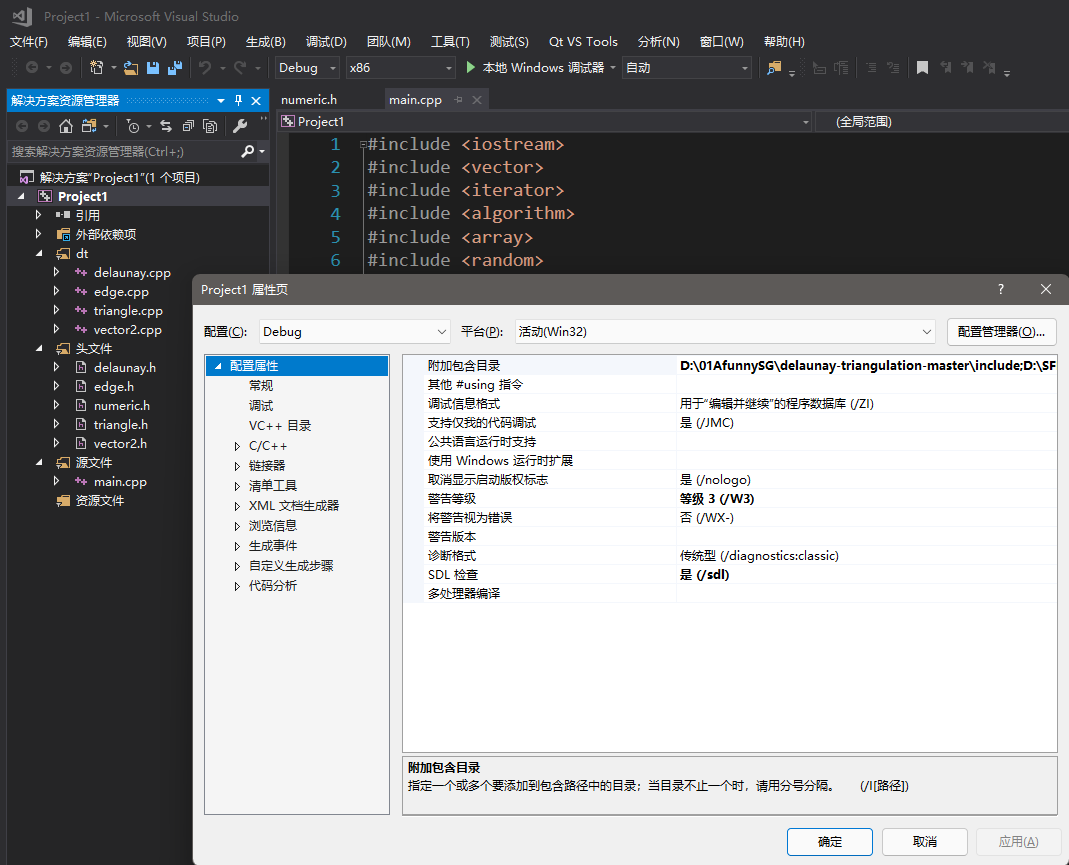
Task: Select the 资源文件 folder
Action: click(100, 501)
